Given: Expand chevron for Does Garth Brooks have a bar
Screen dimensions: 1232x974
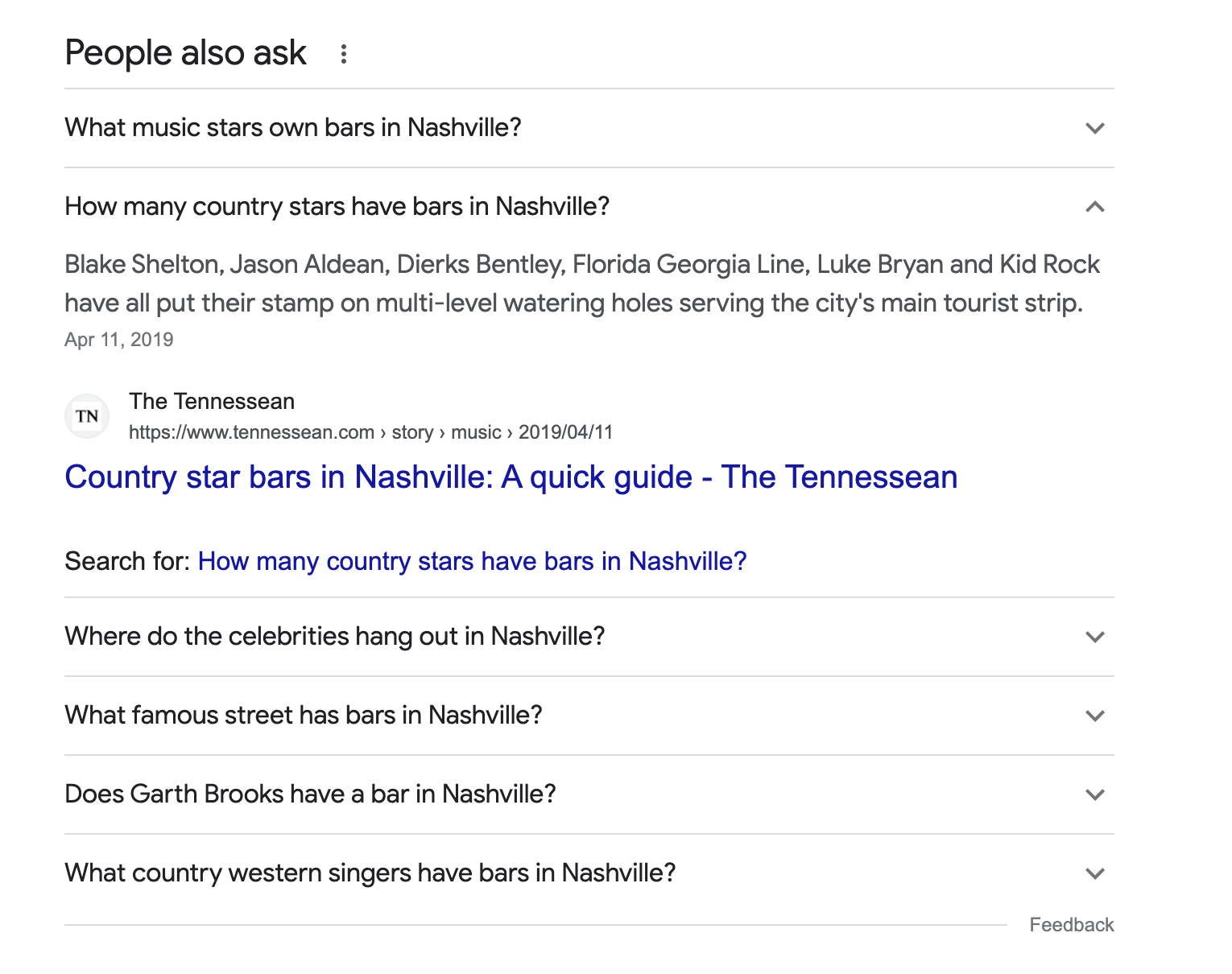Looking at the screenshot, I should coord(1094,794).
